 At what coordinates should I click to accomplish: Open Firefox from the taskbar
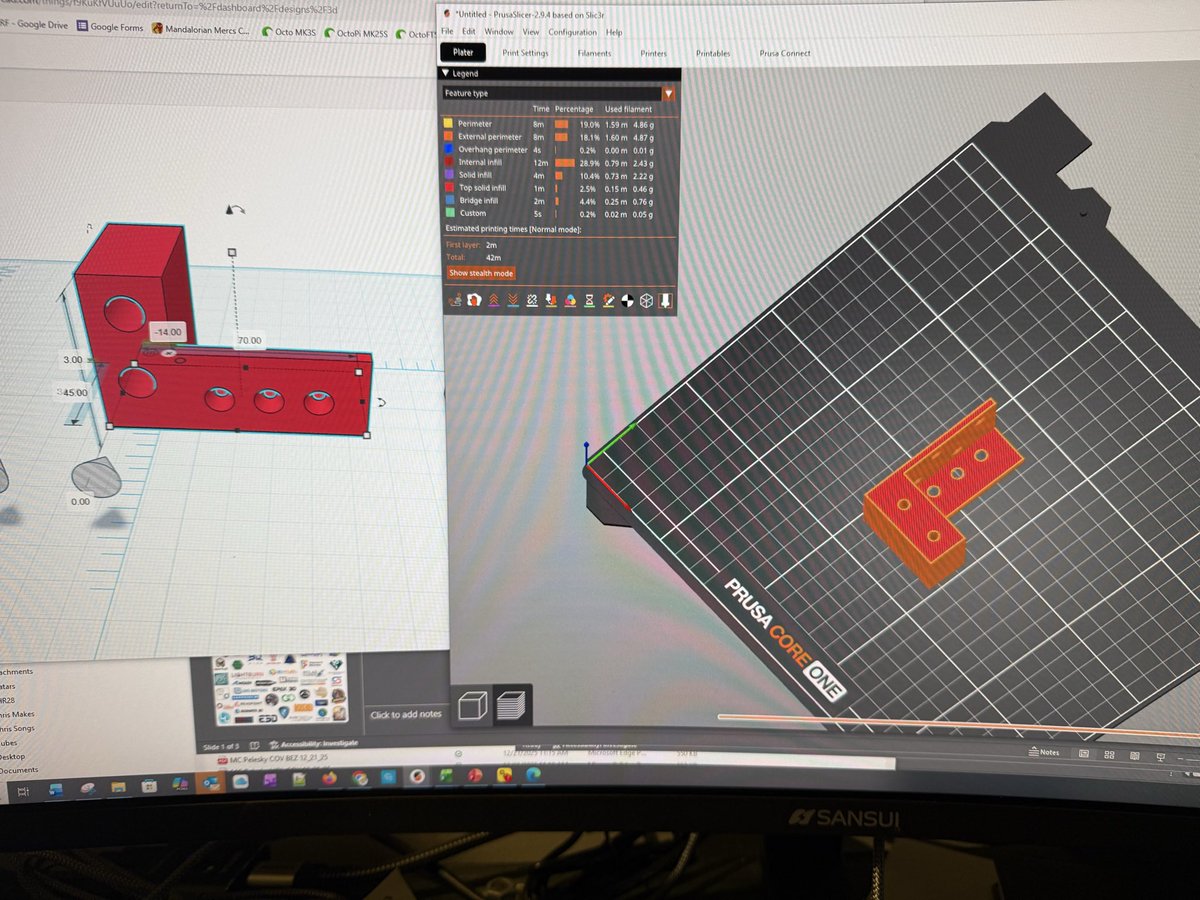329,777
